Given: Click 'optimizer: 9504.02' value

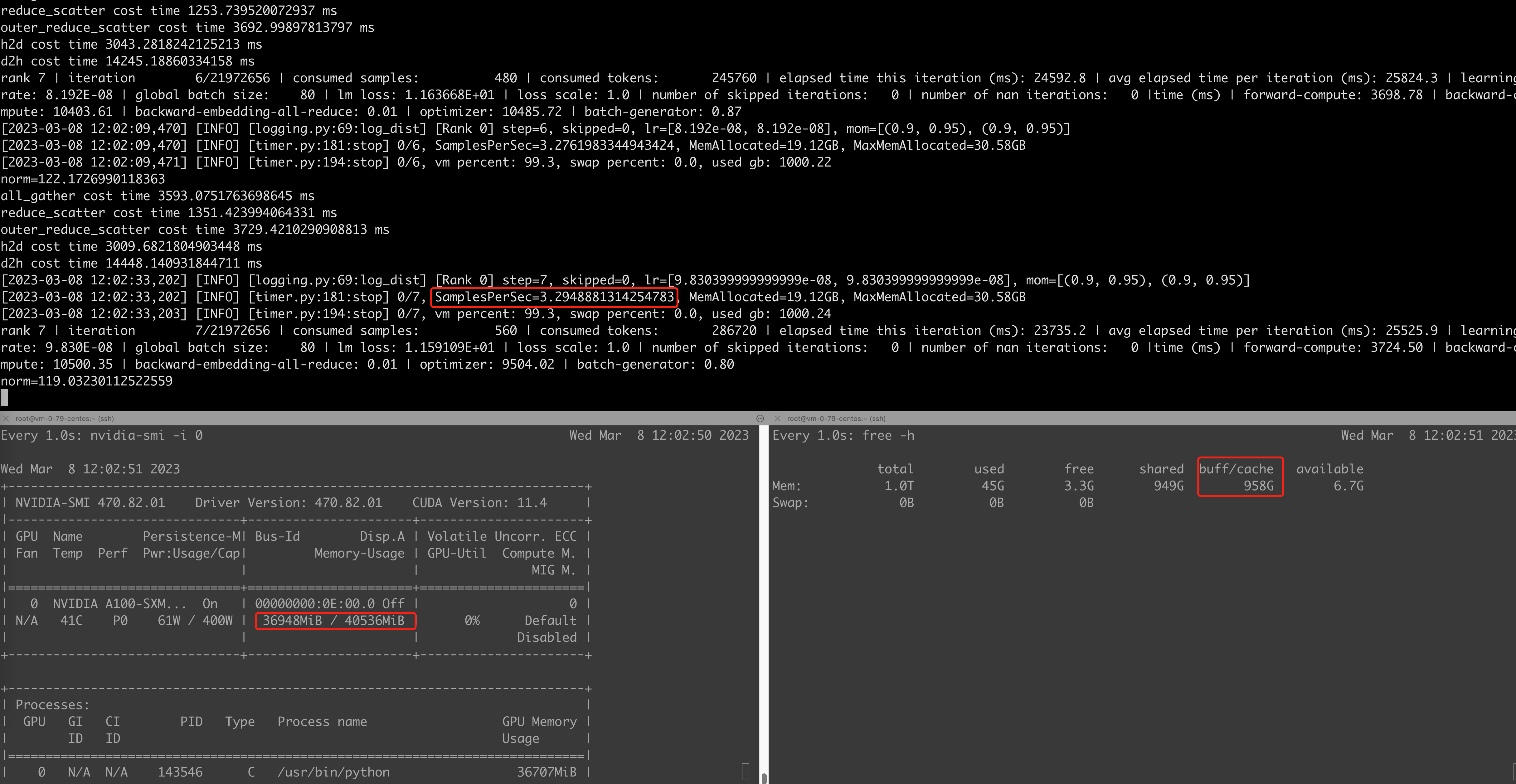Looking at the screenshot, I should click(487, 365).
